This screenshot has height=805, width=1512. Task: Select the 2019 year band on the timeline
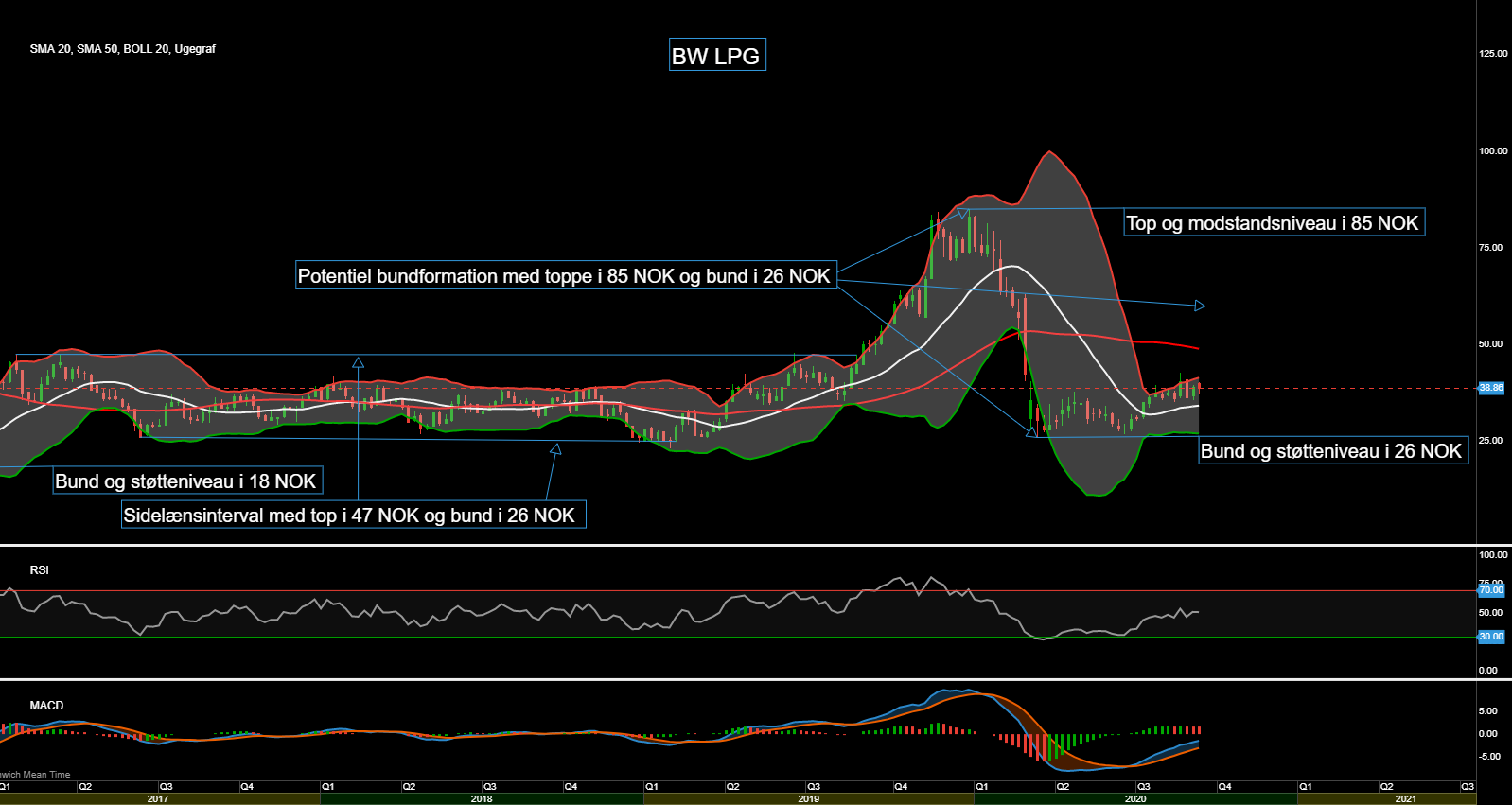tap(809, 799)
